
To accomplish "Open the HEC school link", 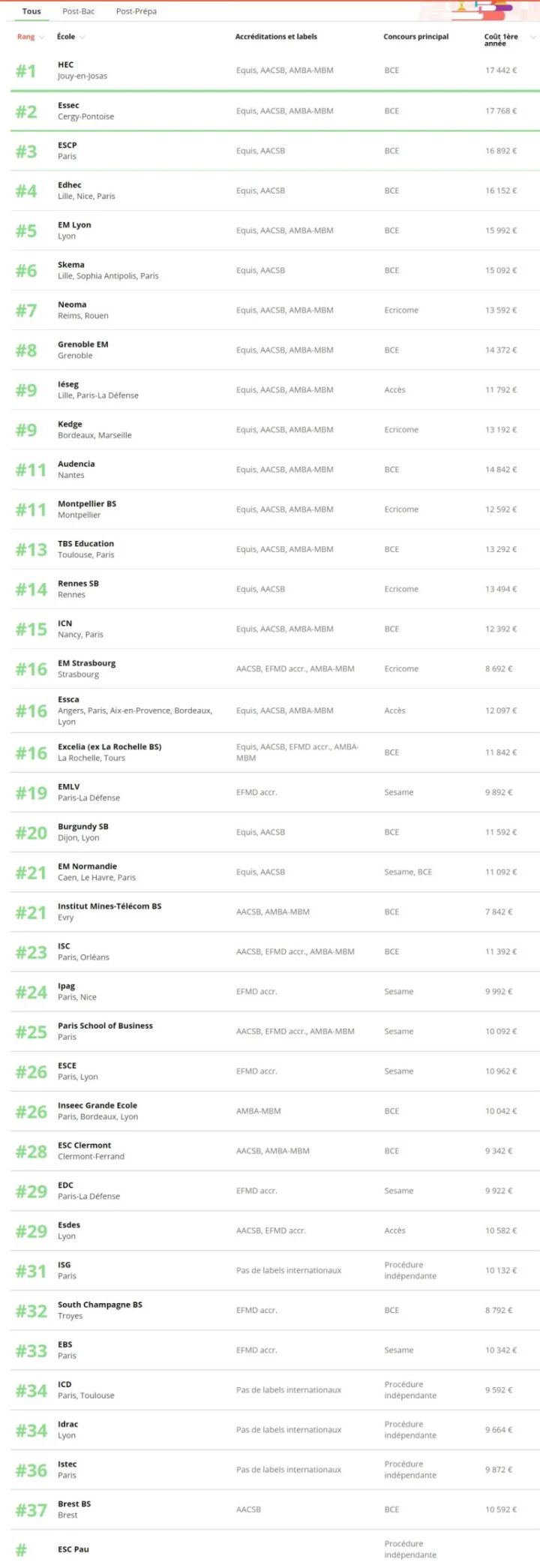I will [66, 65].
